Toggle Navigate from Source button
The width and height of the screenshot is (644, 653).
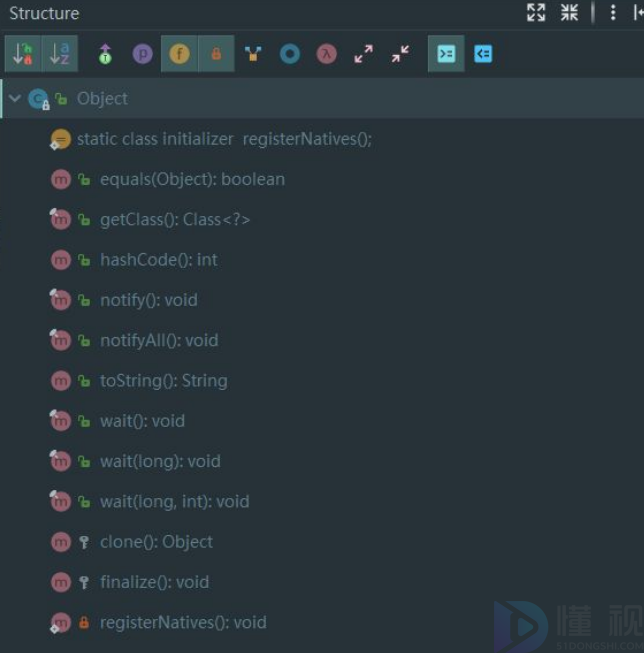coord(483,54)
